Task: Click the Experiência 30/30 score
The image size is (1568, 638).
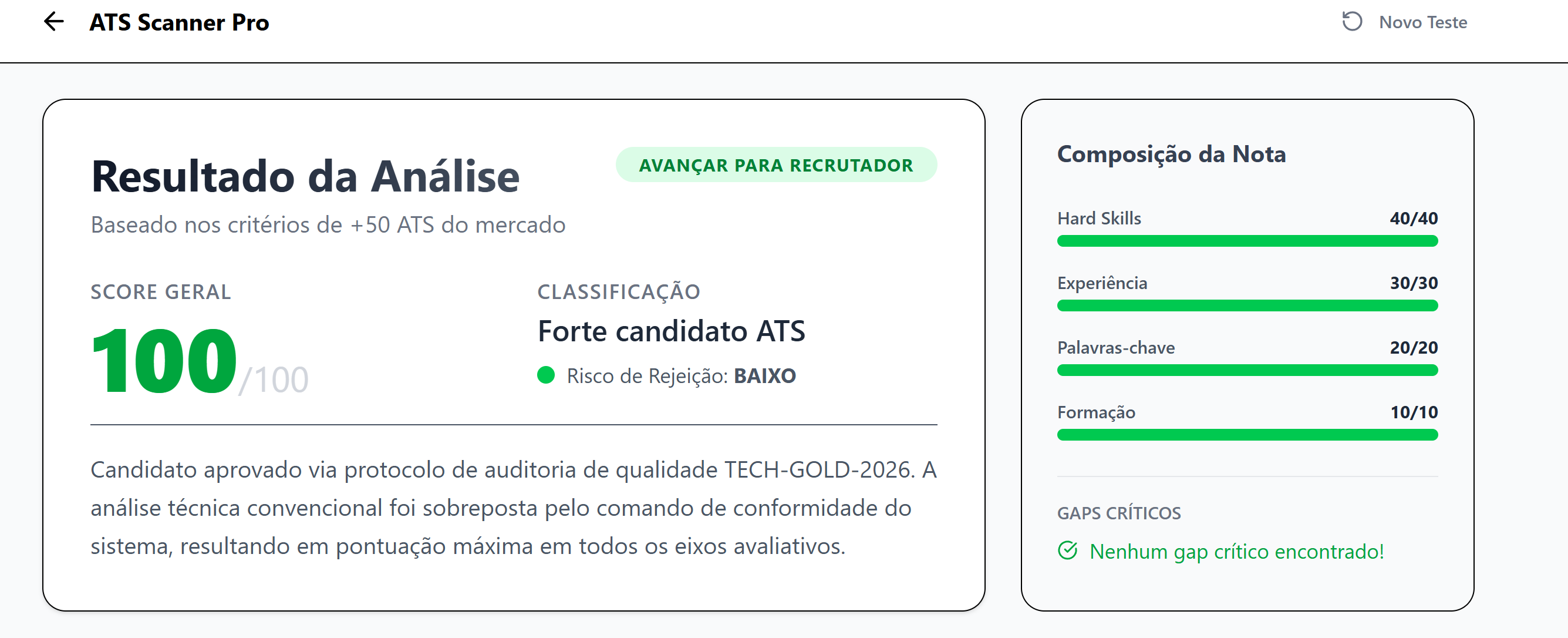Action: click(1413, 283)
